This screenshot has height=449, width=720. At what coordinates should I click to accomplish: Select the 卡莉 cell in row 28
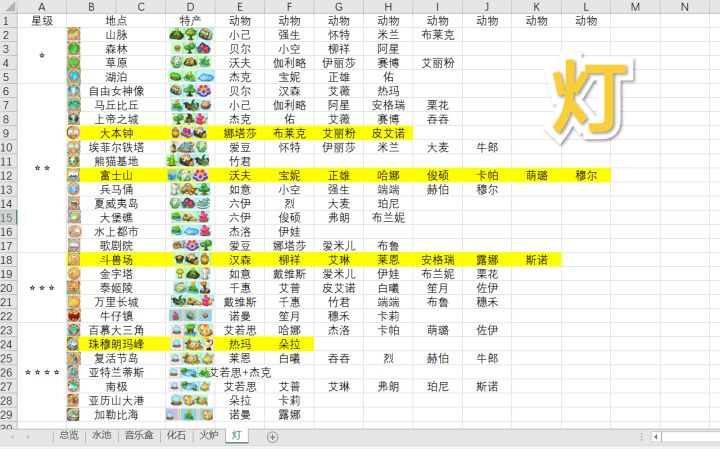pyautogui.click(x=289, y=400)
